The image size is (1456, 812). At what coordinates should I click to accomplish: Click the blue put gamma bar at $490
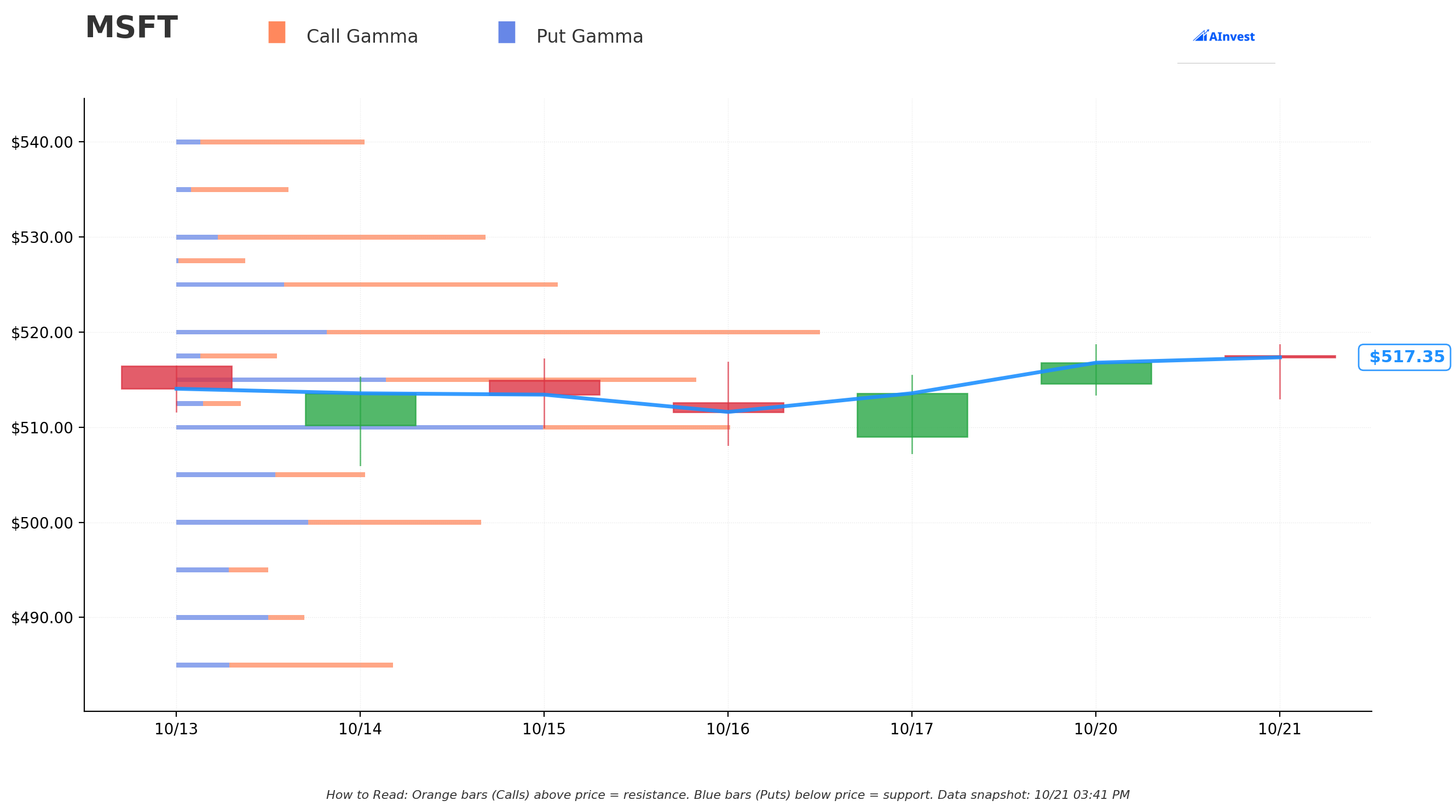tap(222, 618)
